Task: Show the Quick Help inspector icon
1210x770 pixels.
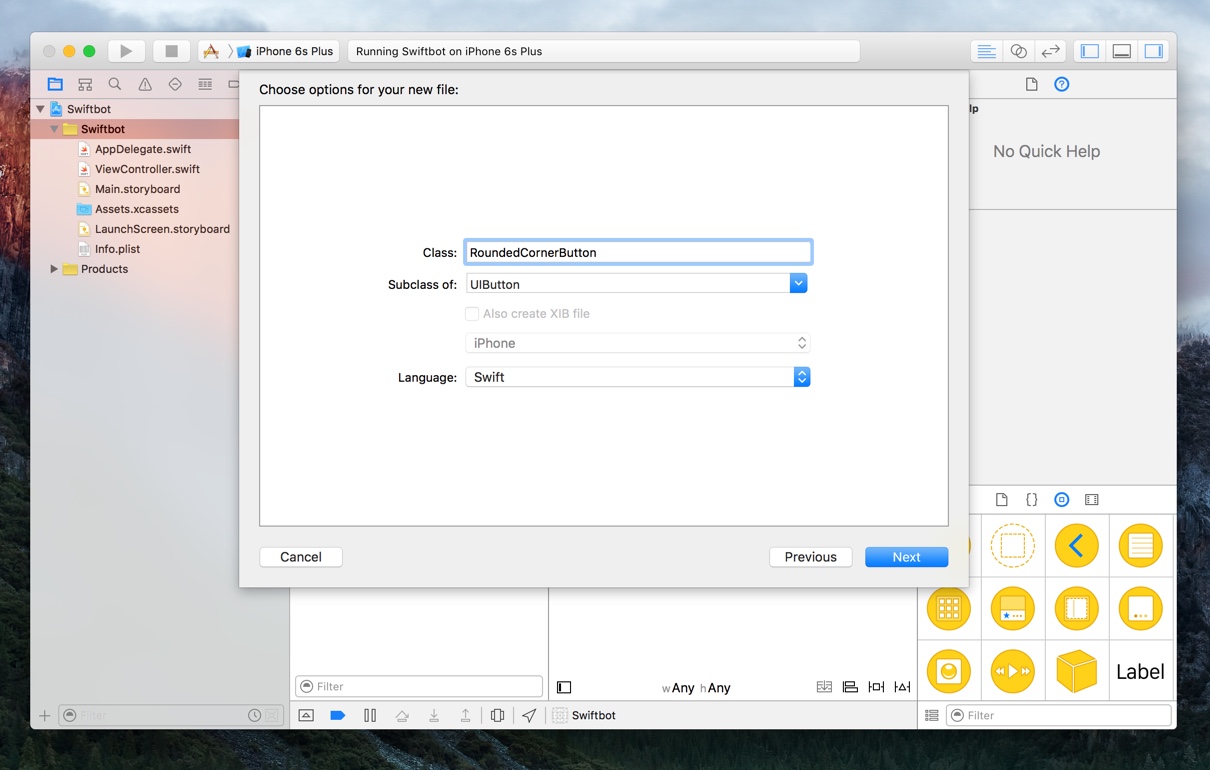Action: click(1062, 84)
